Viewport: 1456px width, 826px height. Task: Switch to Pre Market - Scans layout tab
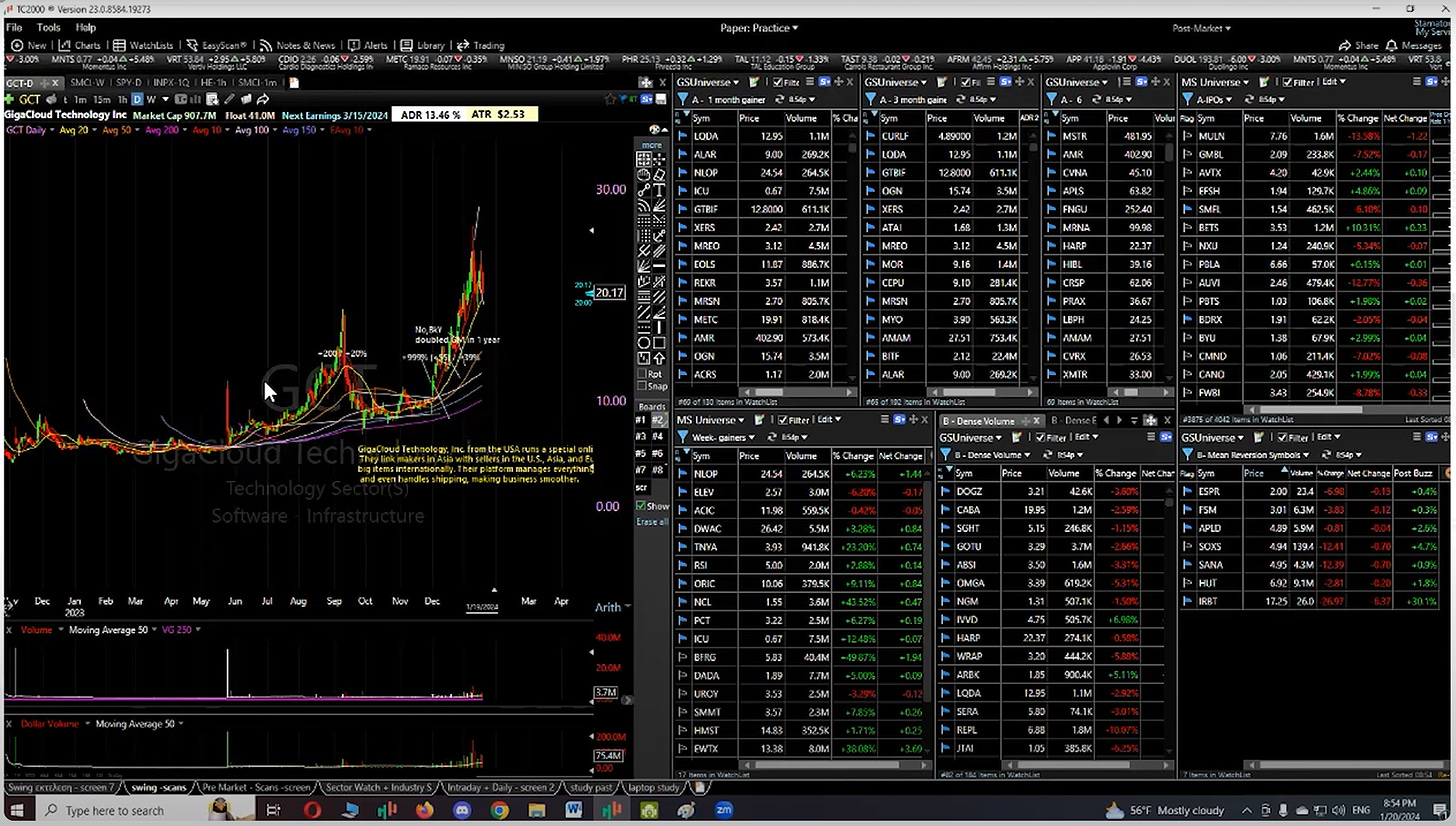tap(256, 787)
